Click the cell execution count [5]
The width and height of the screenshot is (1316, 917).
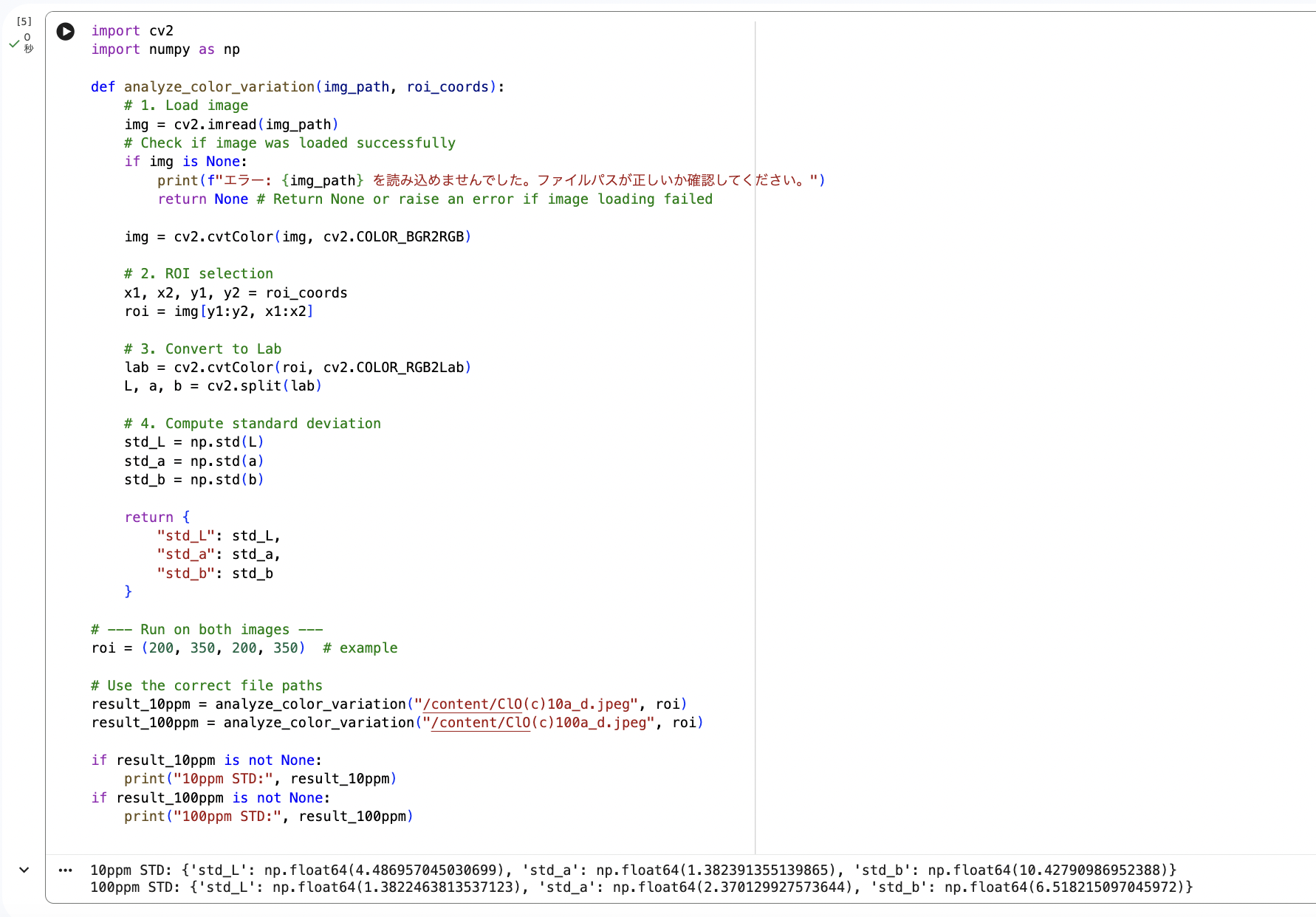24,21
